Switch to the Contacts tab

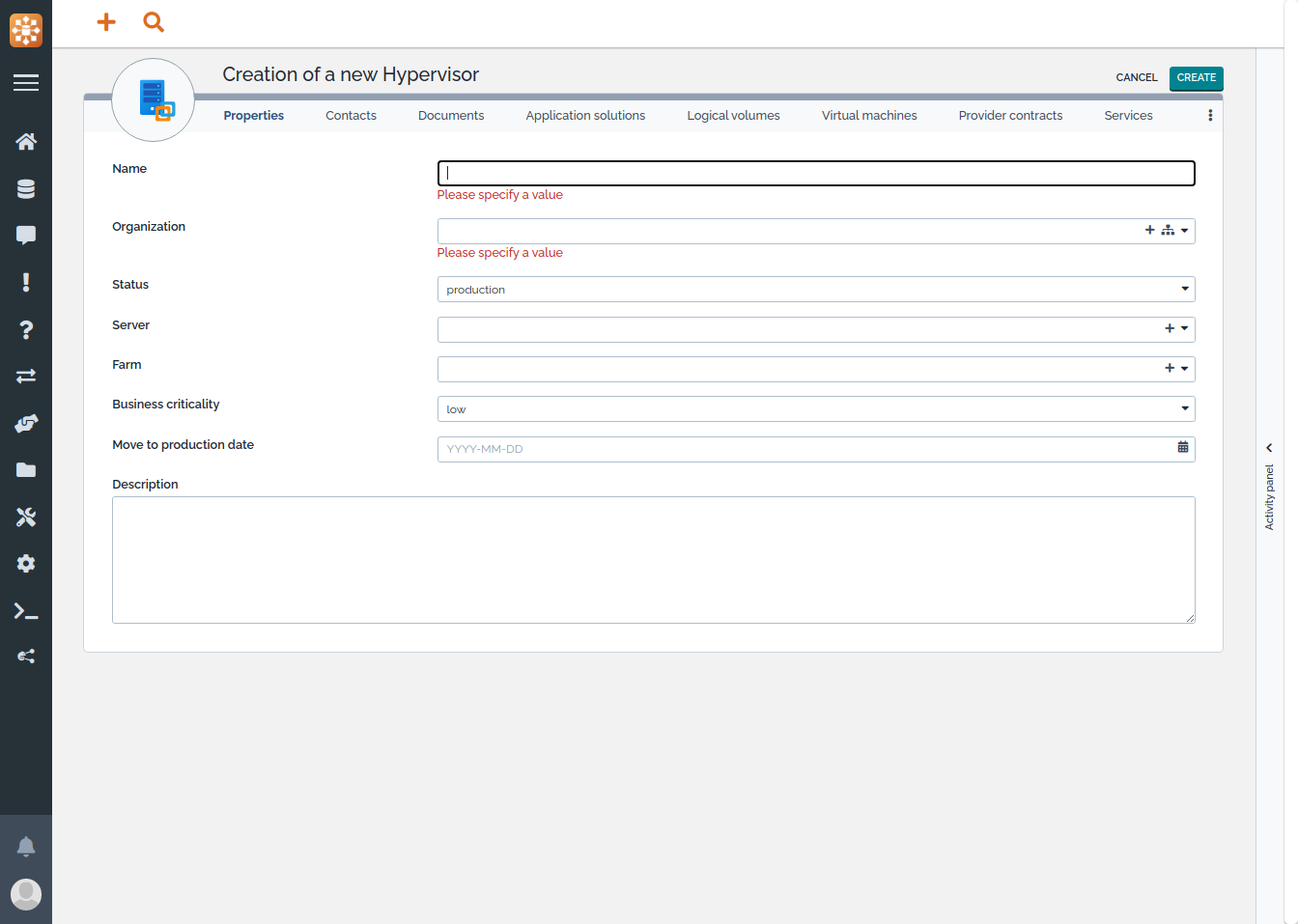coord(351,116)
